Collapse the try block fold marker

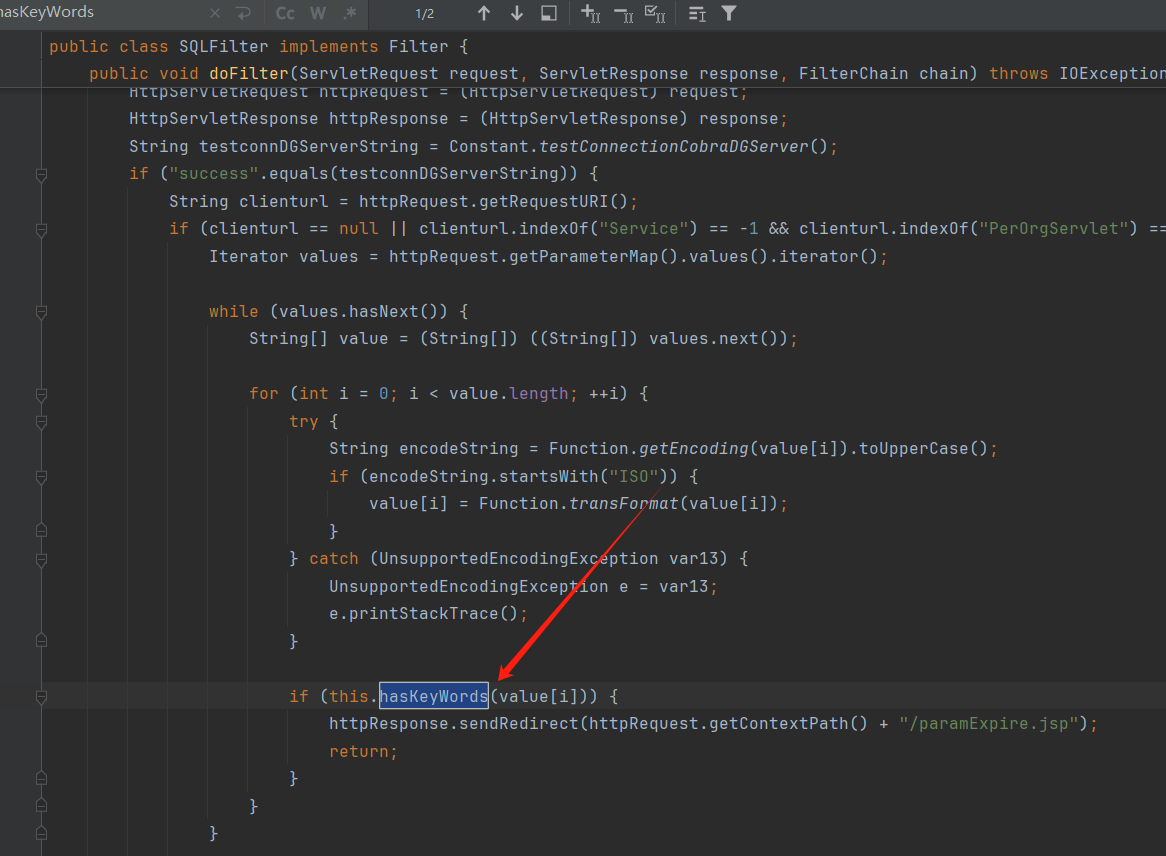(x=42, y=422)
